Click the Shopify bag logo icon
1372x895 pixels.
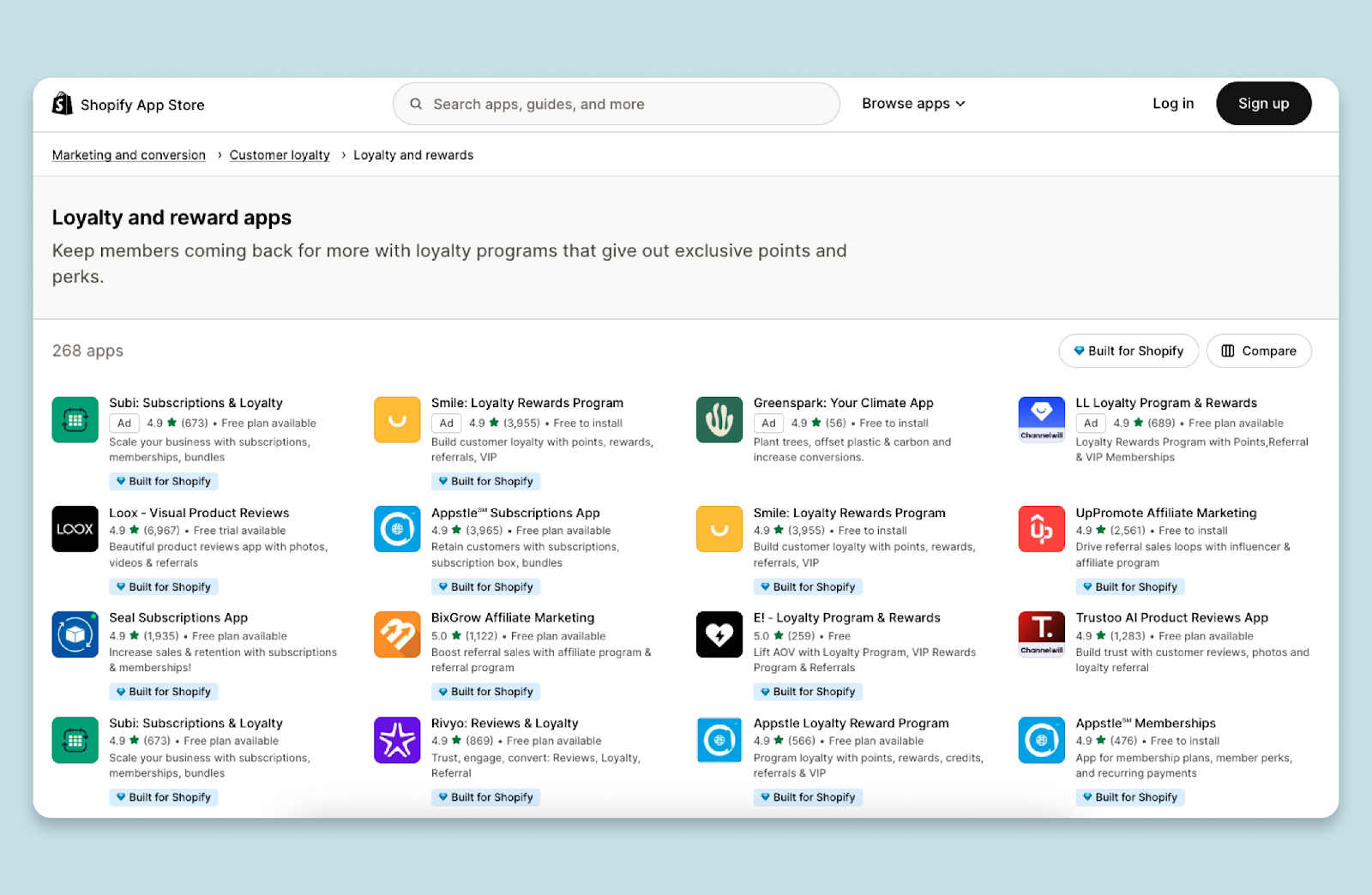pos(62,104)
